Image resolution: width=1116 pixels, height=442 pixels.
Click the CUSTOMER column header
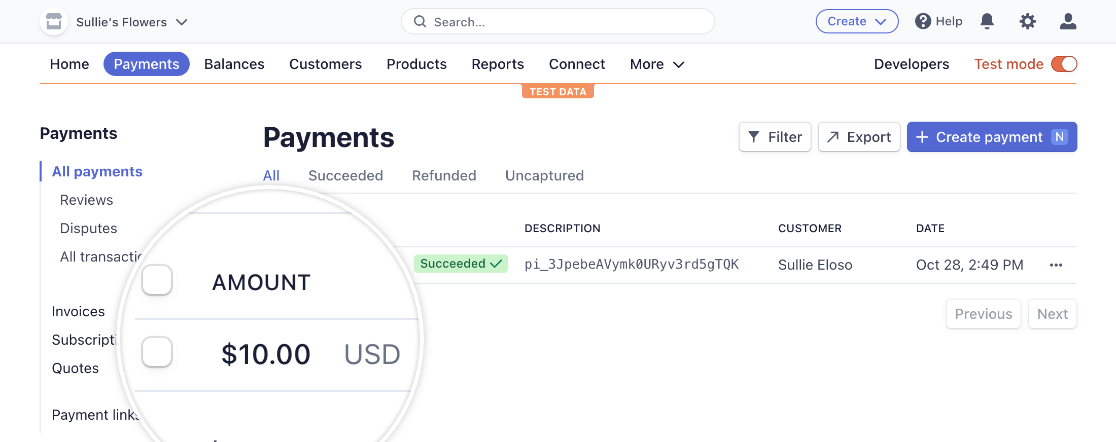(810, 228)
